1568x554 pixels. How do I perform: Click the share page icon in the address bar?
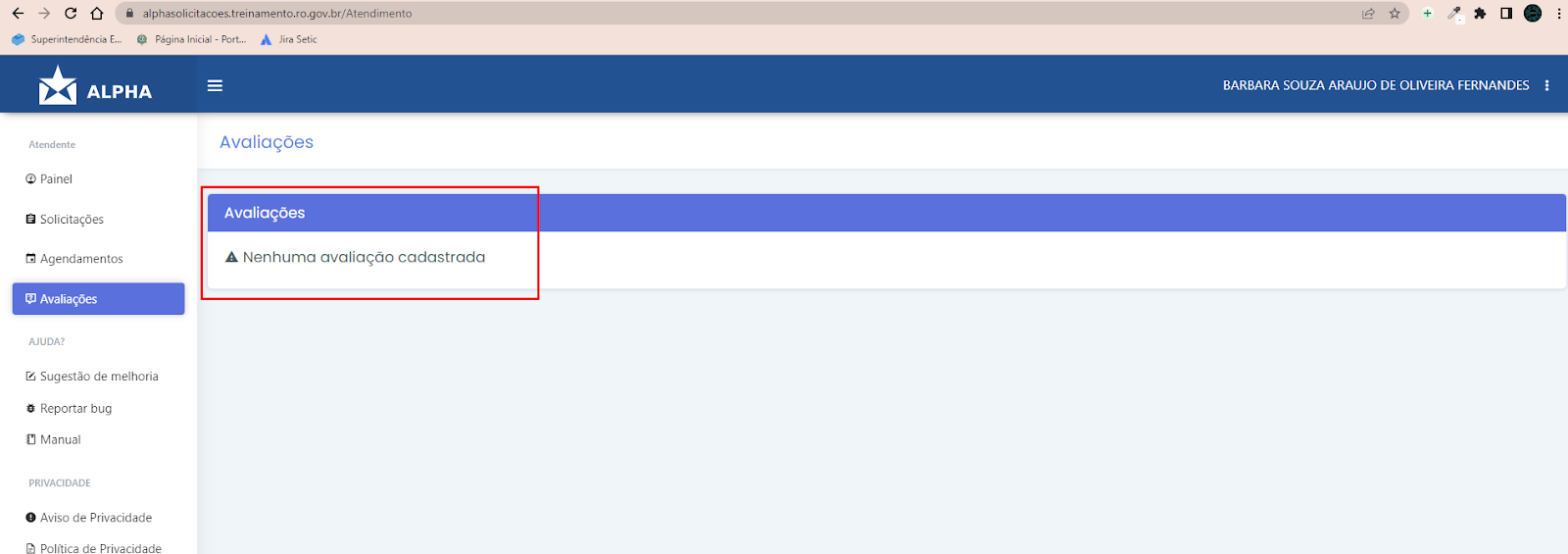[x=1368, y=14]
